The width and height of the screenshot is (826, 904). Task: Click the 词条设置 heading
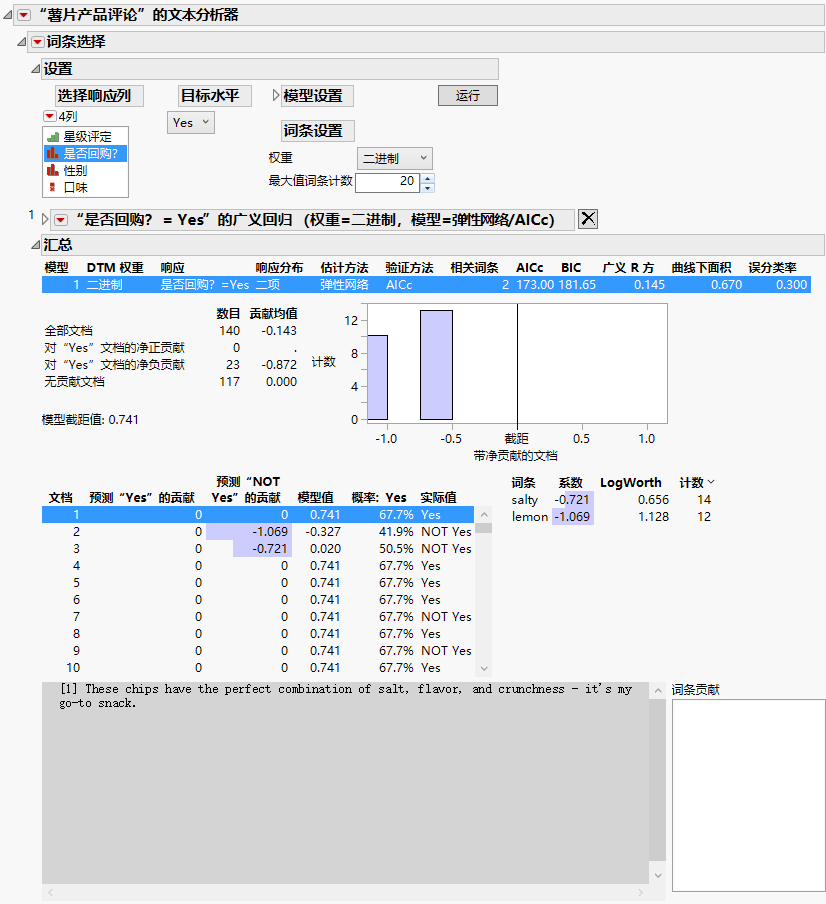point(318,131)
